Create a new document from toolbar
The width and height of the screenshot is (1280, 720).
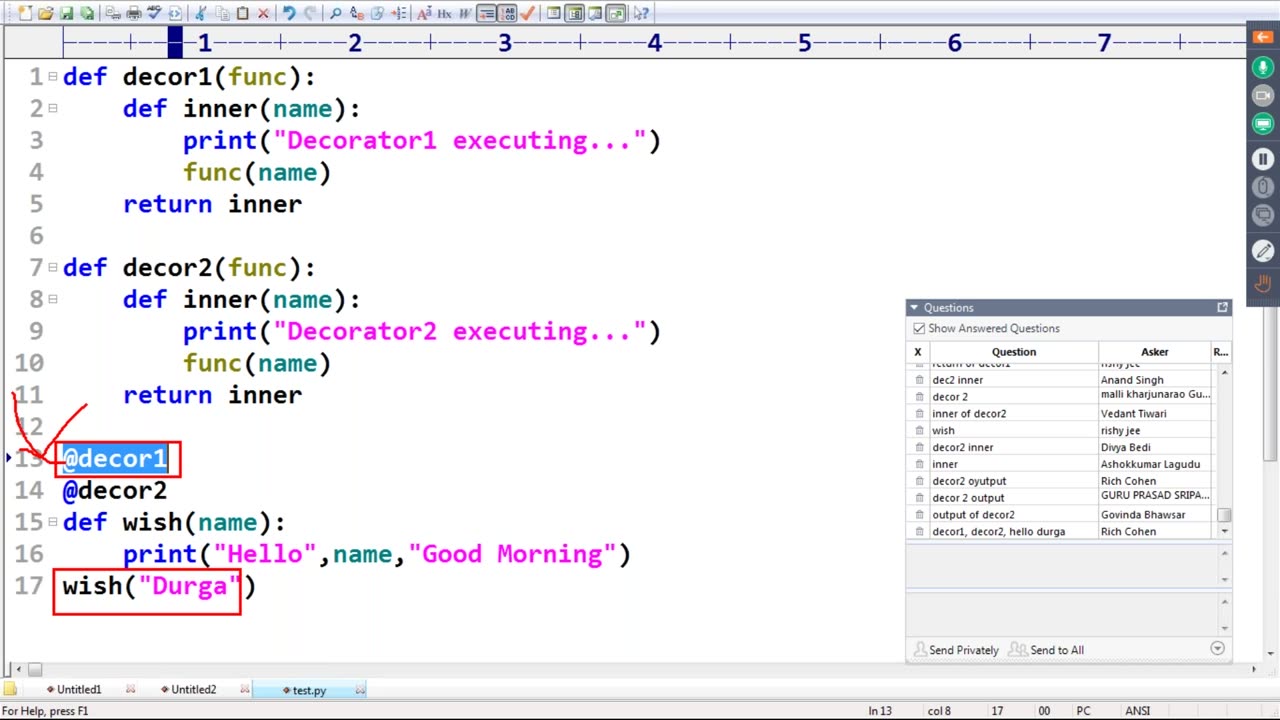[25, 13]
